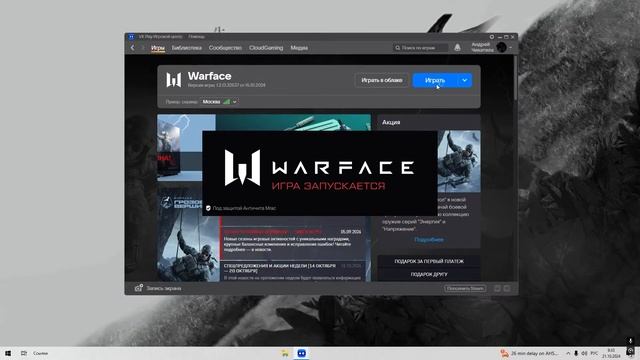The width and height of the screenshot is (640, 360).
Task: Open the weekly special offers news item
Action: click(x=293, y=271)
